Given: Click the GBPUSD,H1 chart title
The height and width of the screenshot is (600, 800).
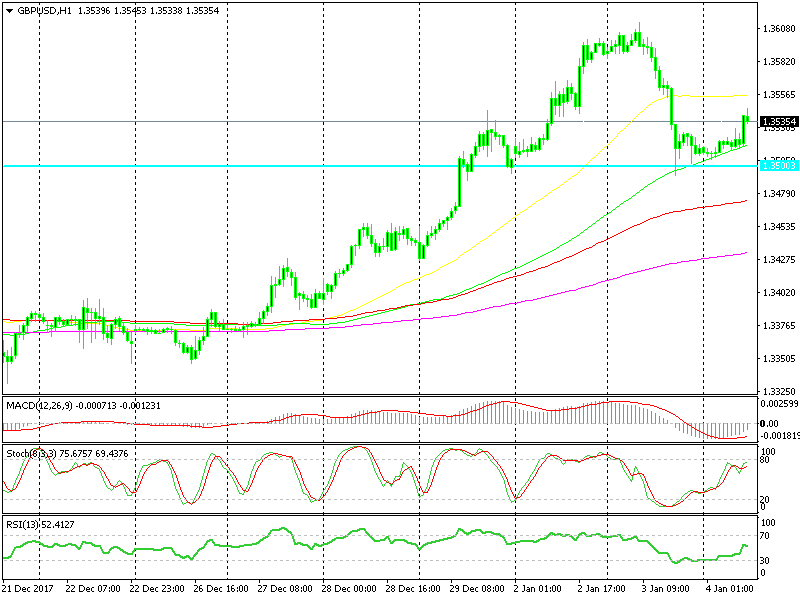Looking at the screenshot, I should [44, 11].
